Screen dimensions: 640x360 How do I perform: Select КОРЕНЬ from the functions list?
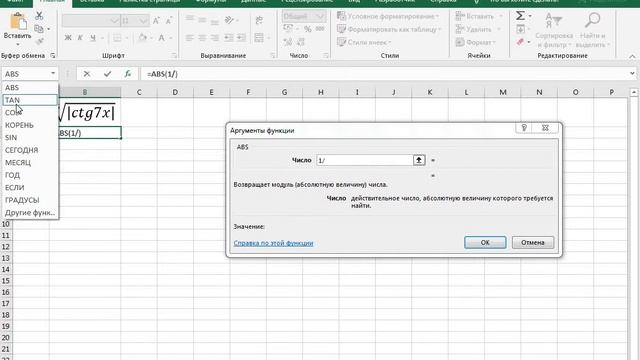click(x=30, y=125)
